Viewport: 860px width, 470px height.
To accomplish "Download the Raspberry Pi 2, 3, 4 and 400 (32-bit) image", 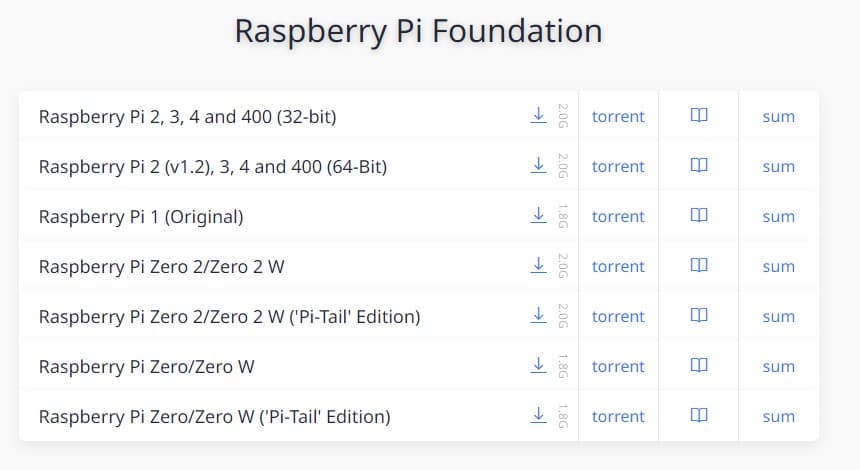I will point(539,115).
